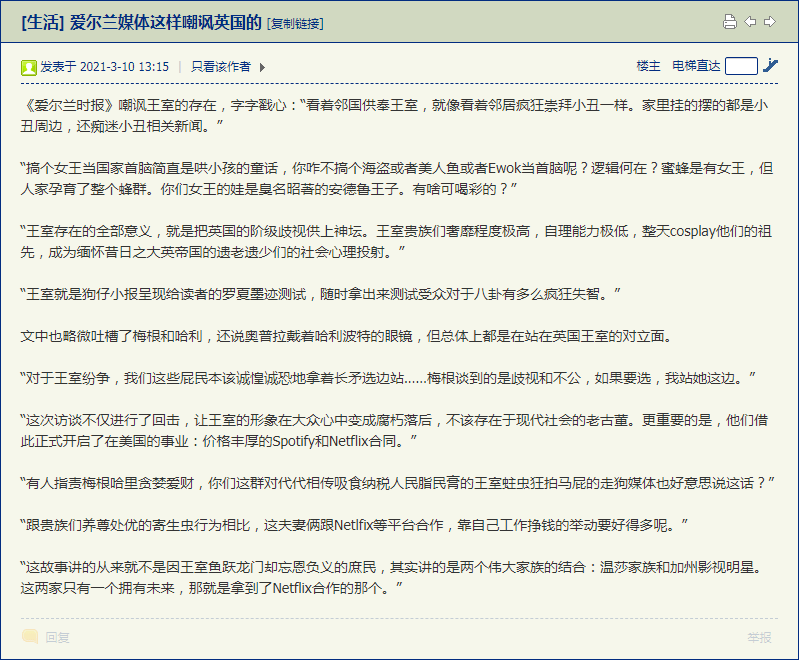The height and width of the screenshot is (660, 799).
Task: Click the line starting 对于王室纷争
Action: 388,378
